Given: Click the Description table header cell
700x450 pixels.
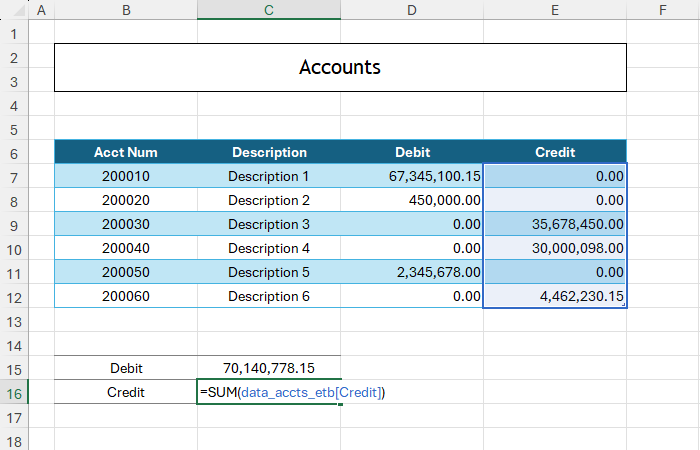Looking at the screenshot, I should click(269, 153).
